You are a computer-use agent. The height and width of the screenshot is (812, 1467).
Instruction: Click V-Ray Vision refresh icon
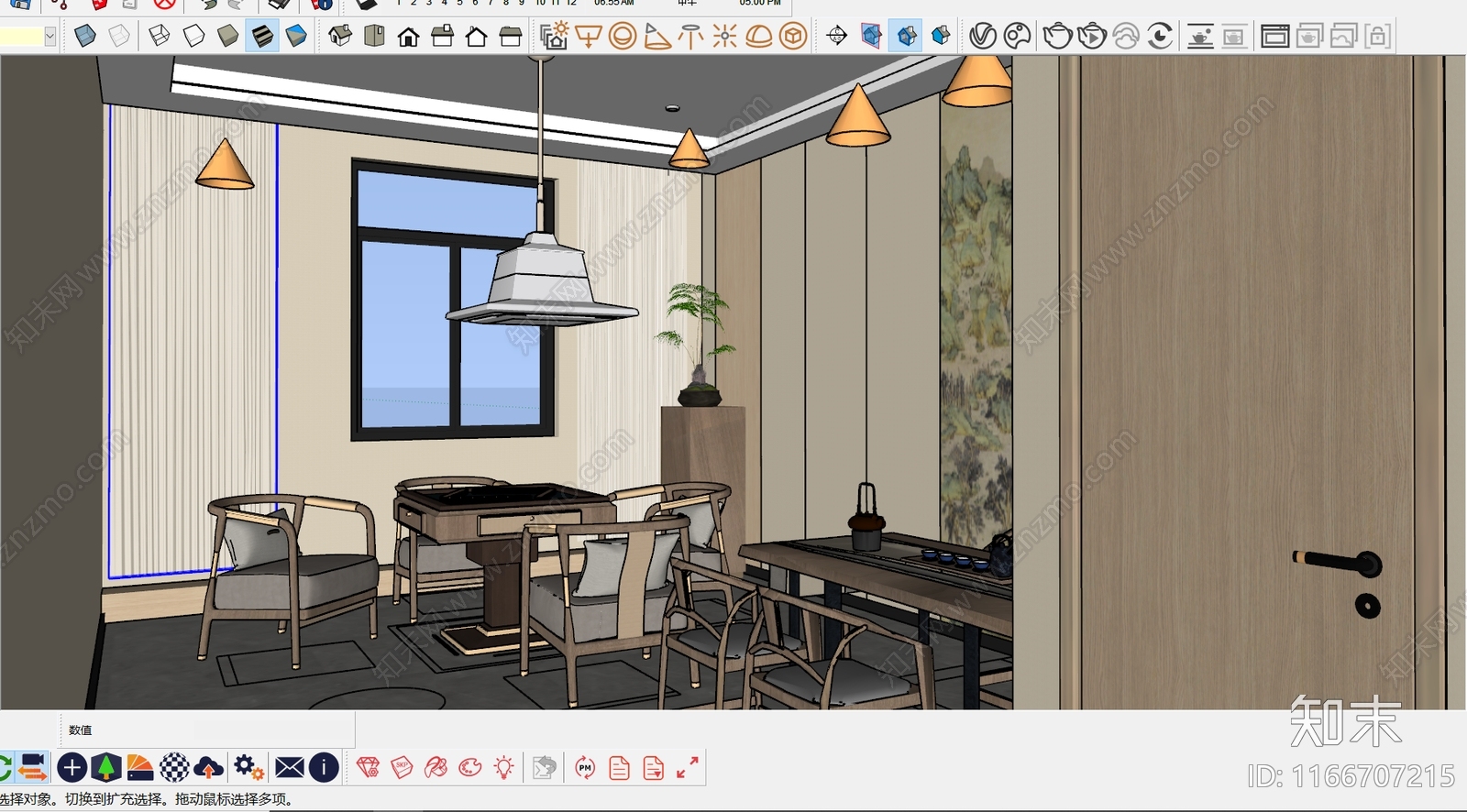click(x=1160, y=36)
